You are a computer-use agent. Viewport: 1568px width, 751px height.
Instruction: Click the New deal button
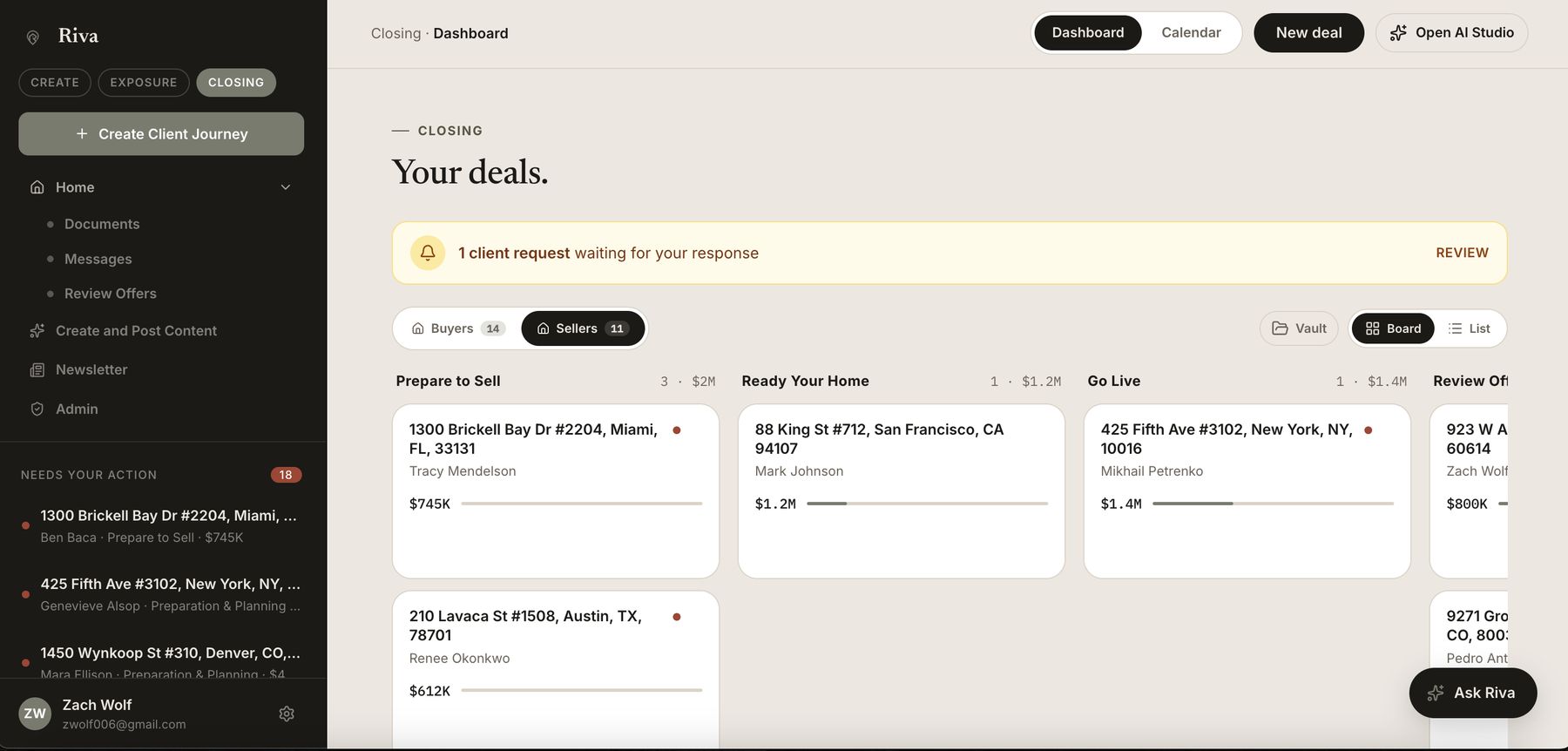(x=1308, y=33)
